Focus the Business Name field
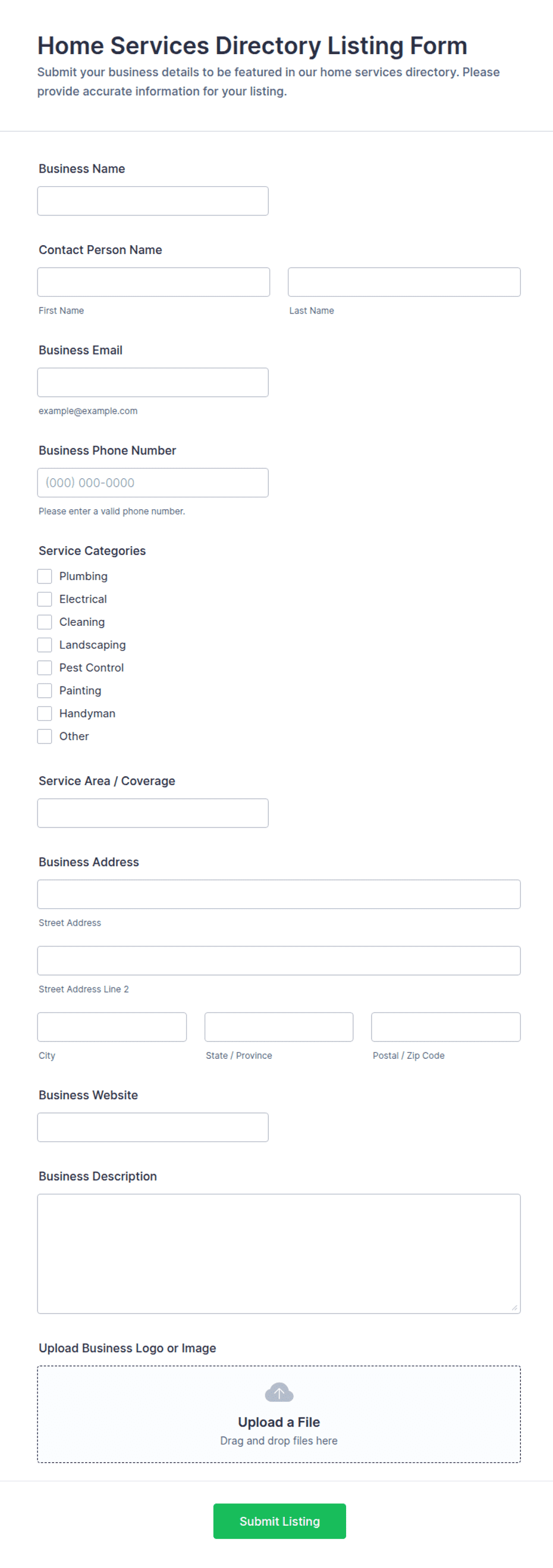Image resolution: width=553 pixels, height=1568 pixels. 153,201
